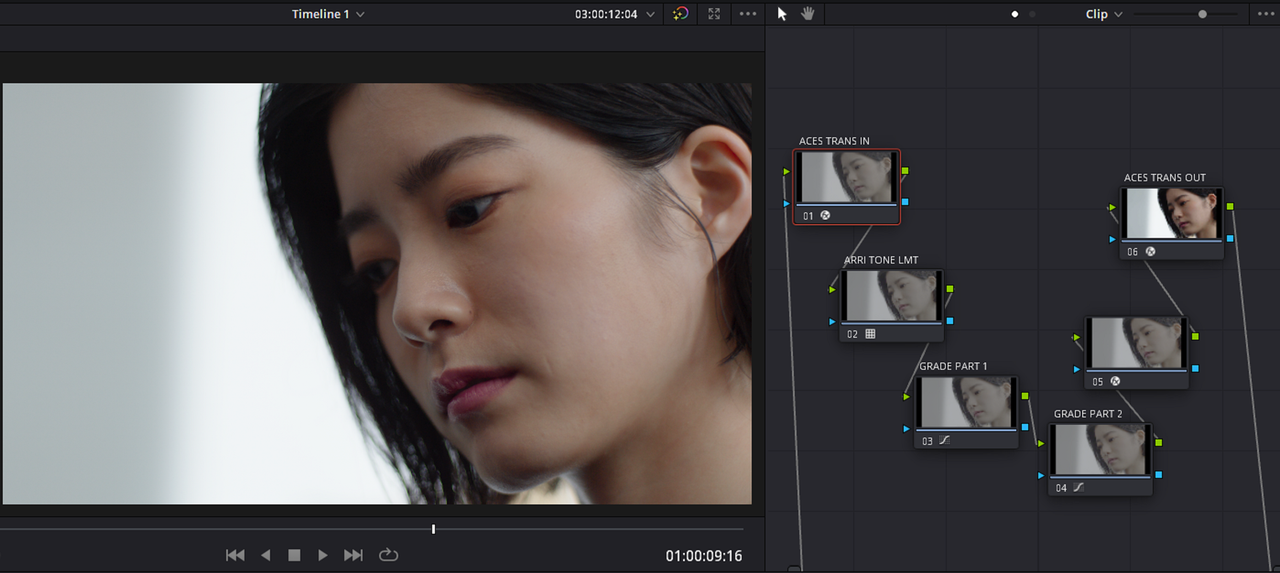The width and height of the screenshot is (1280, 573).
Task: Click node 01 blue key output
Action: click(x=905, y=202)
